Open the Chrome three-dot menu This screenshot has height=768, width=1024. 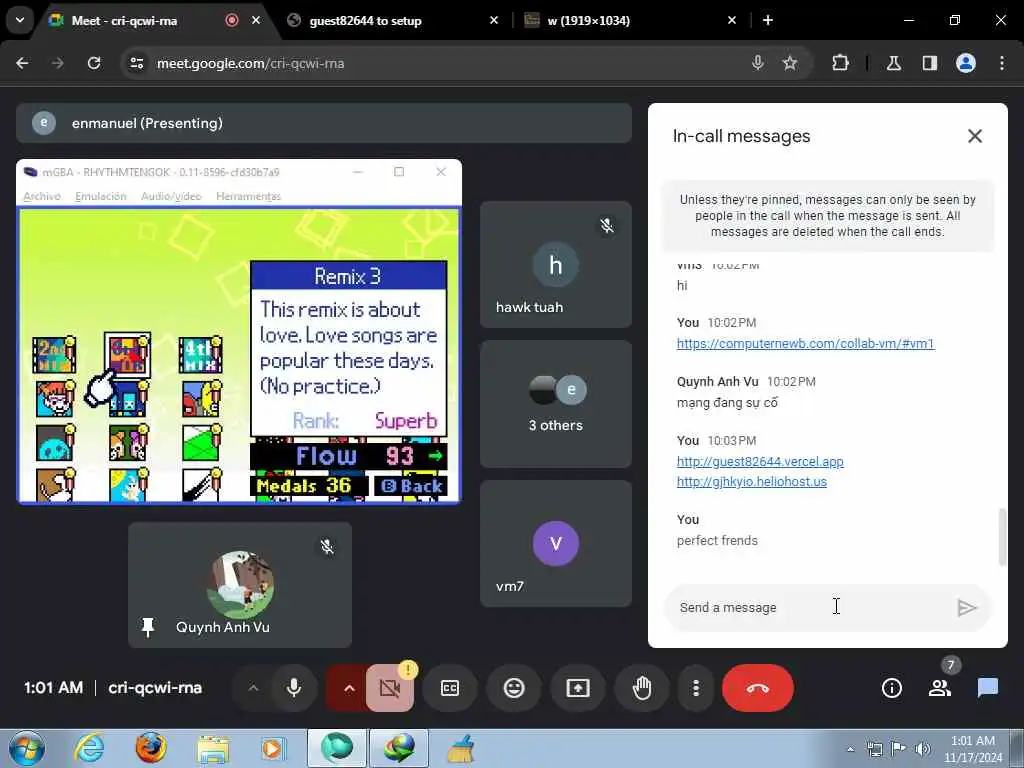(x=1002, y=63)
